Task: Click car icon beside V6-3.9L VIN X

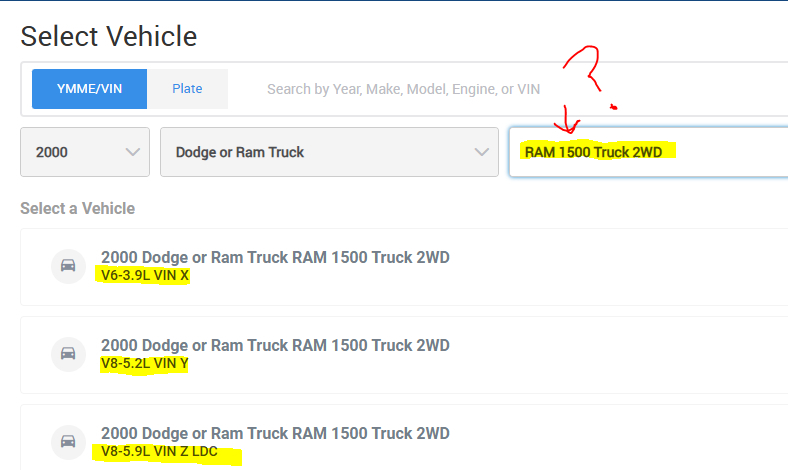Action: [68, 266]
